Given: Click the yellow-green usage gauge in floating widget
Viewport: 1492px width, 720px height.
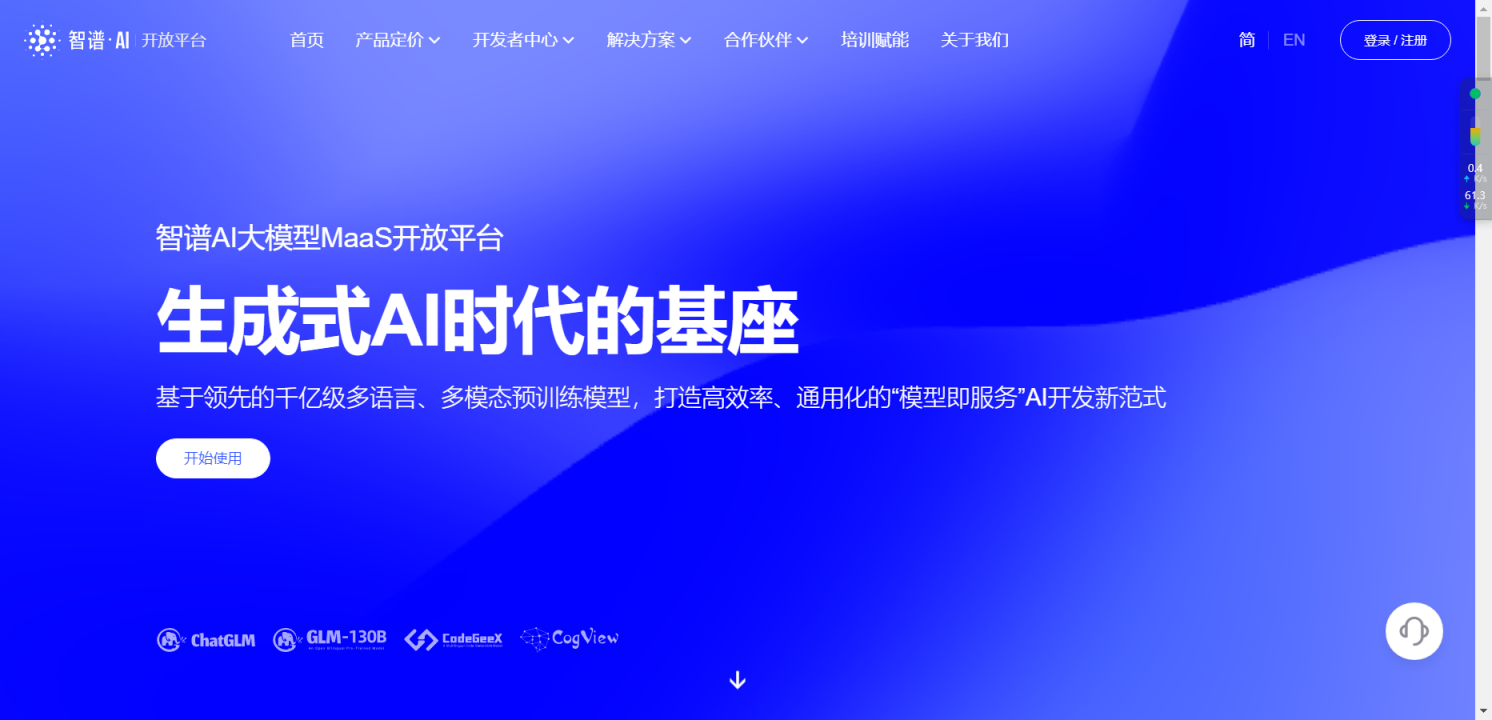Looking at the screenshot, I should tap(1475, 136).
